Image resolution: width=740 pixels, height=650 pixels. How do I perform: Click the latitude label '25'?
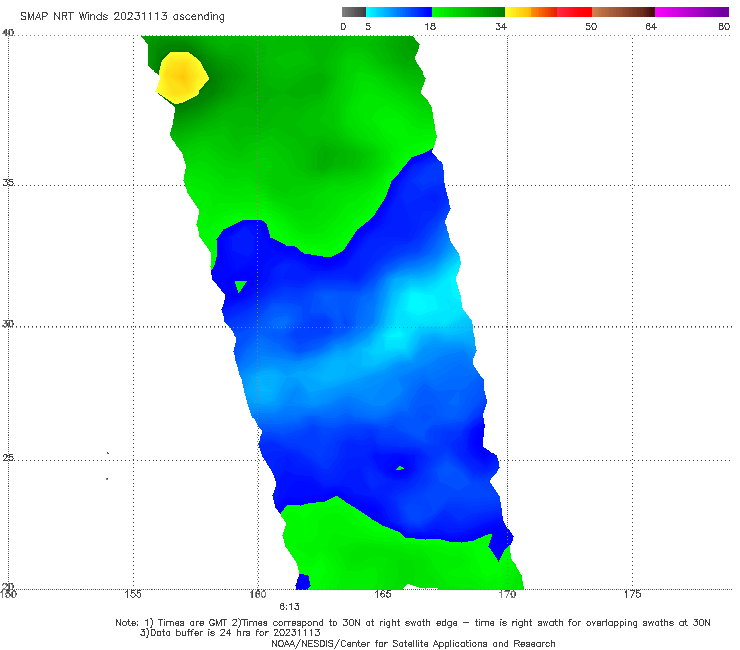pyautogui.click(x=8, y=457)
